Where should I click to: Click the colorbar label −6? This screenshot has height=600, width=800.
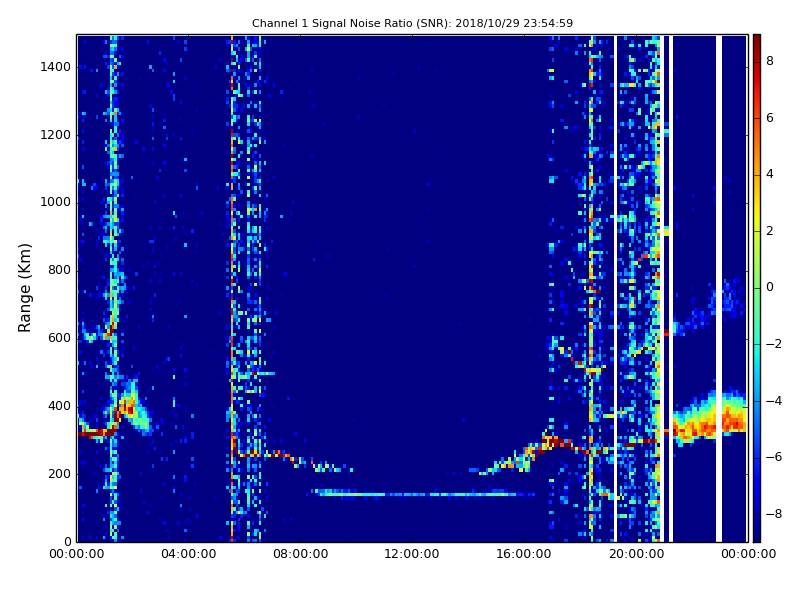[x=774, y=457]
